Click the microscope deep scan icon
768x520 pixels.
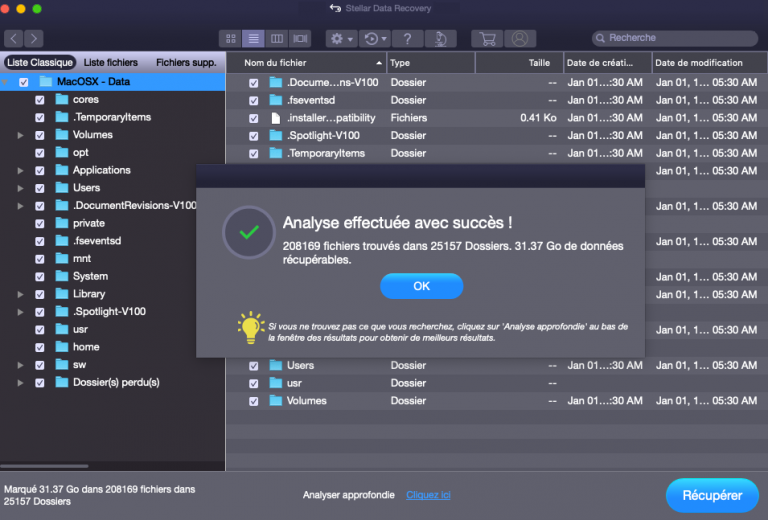439,39
